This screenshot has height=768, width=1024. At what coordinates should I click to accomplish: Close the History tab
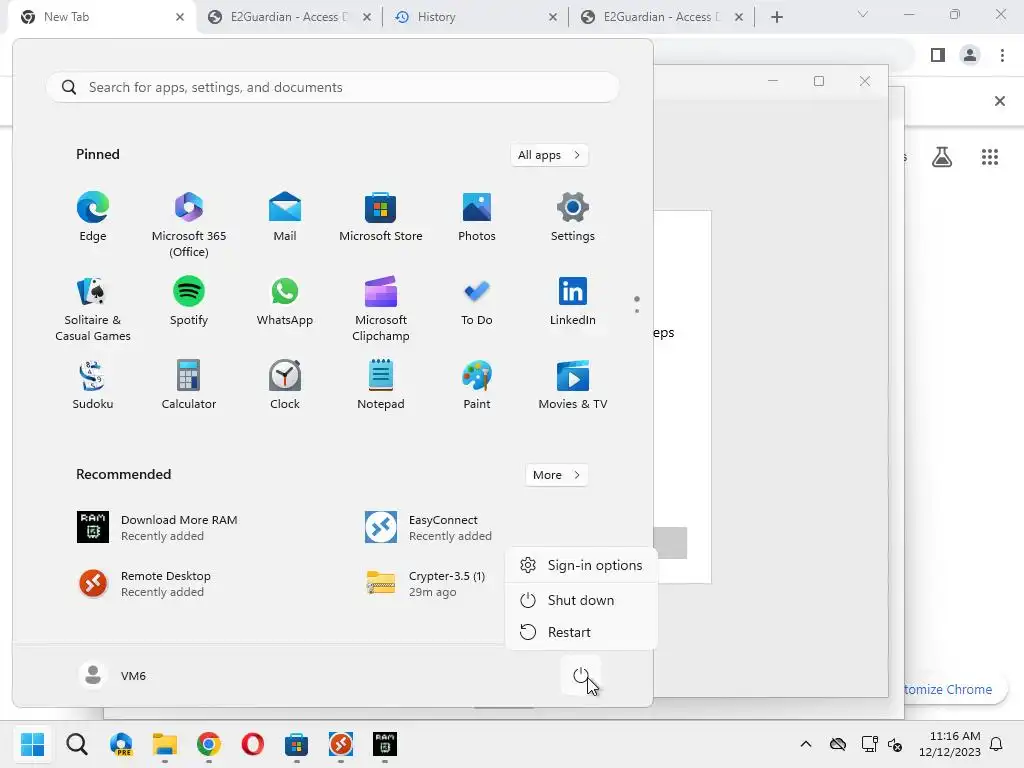click(x=553, y=17)
